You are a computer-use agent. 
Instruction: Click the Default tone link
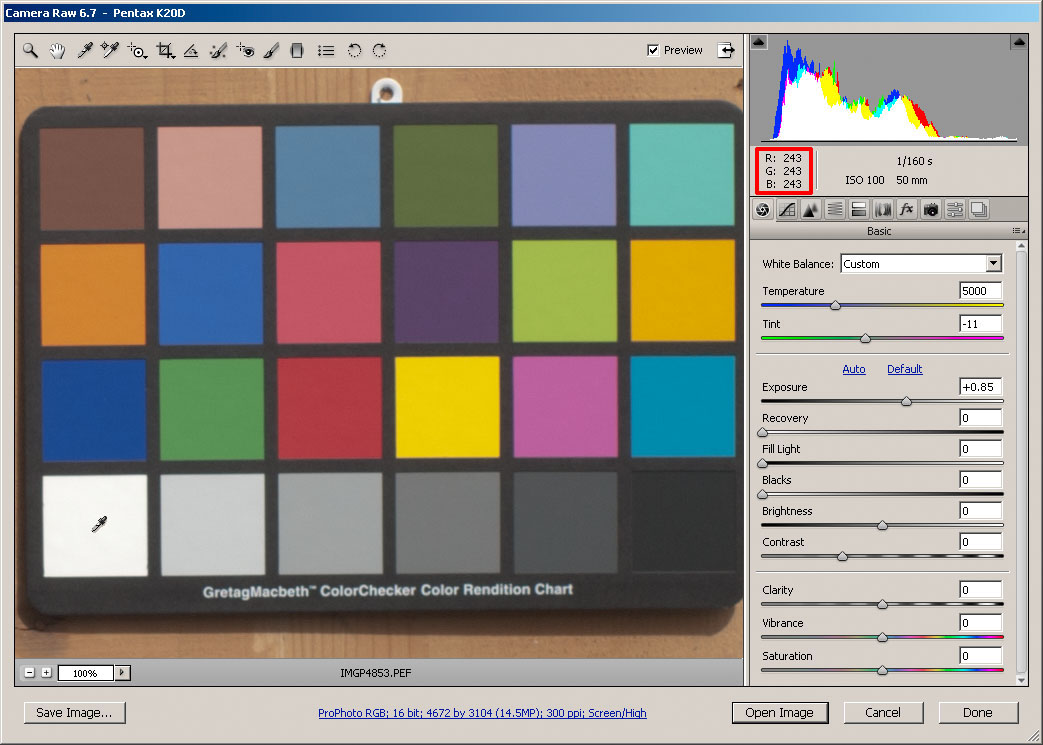905,369
